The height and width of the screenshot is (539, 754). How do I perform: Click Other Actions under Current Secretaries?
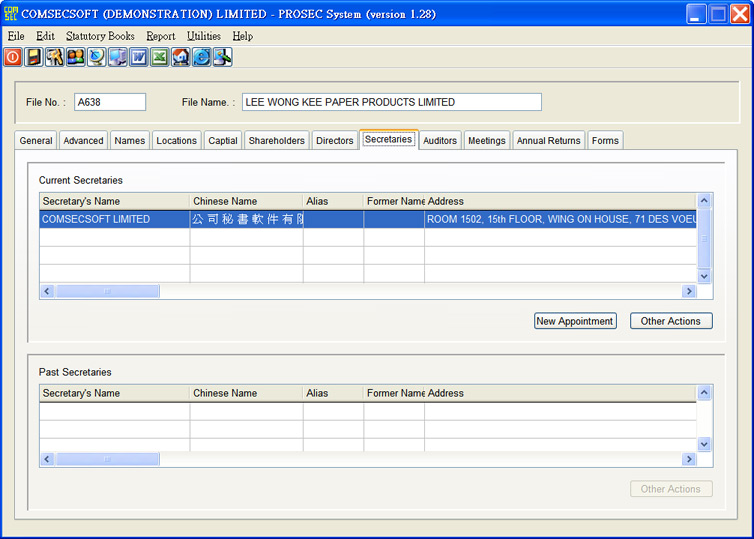671,321
